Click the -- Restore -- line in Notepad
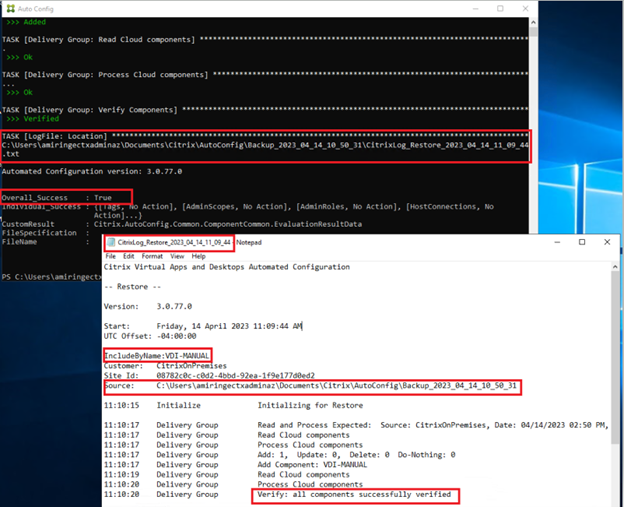 (x=133, y=287)
